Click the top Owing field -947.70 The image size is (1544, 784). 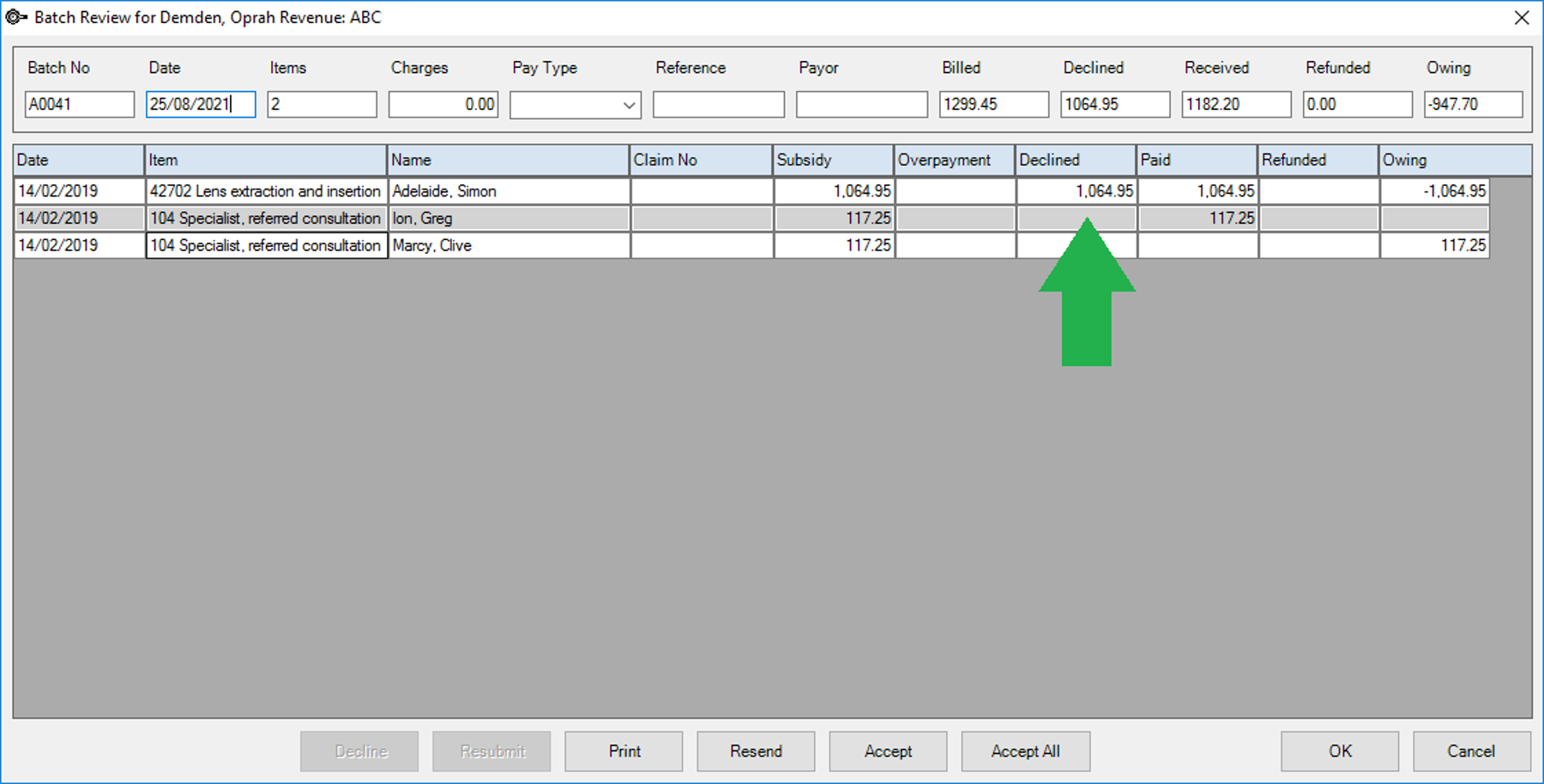click(x=1474, y=105)
